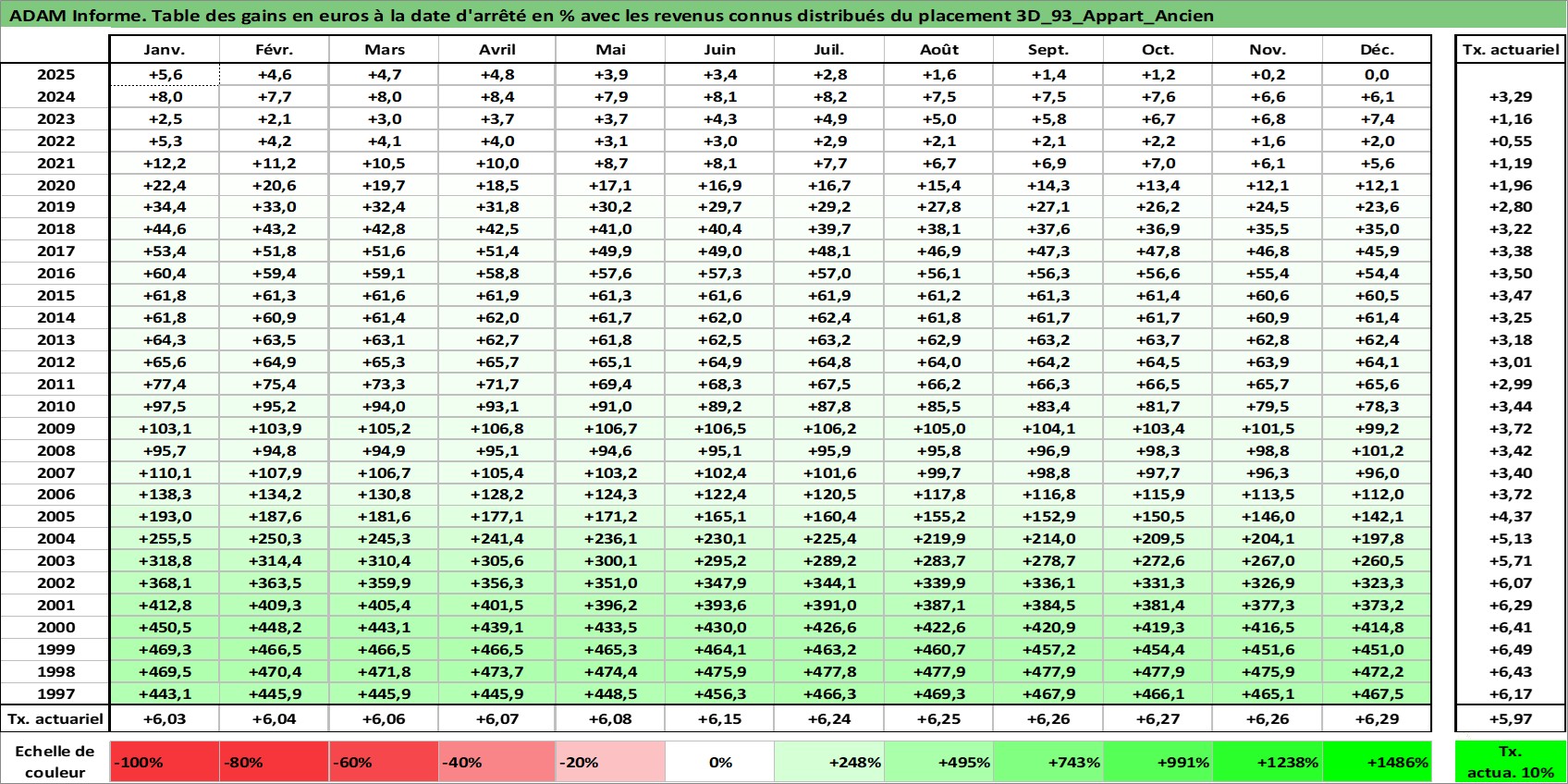Click the 'Avril' column header

pos(497,50)
